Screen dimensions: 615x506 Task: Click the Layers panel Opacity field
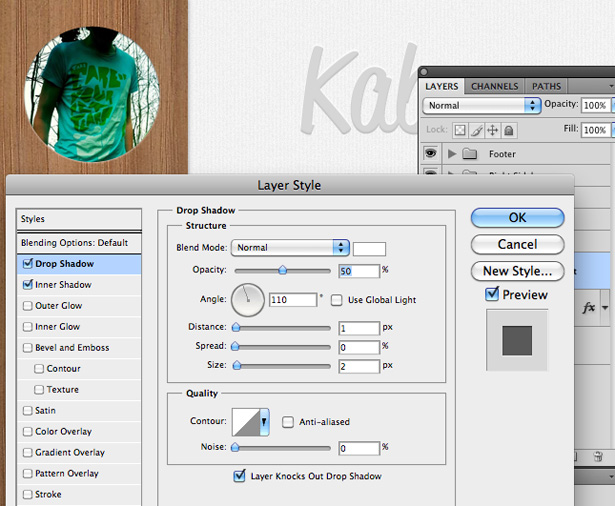(596, 105)
